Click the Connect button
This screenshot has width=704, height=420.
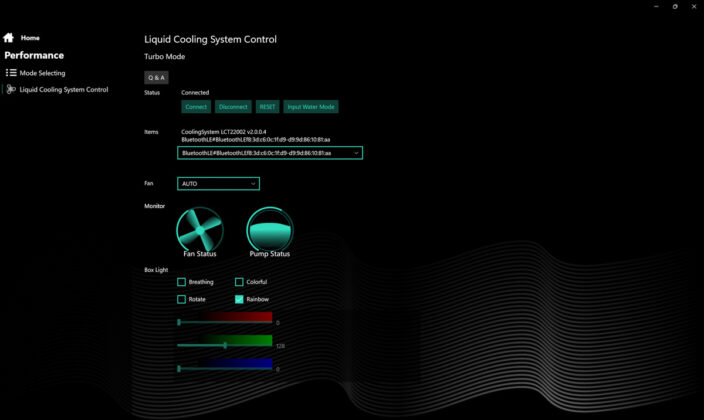pos(196,107)
